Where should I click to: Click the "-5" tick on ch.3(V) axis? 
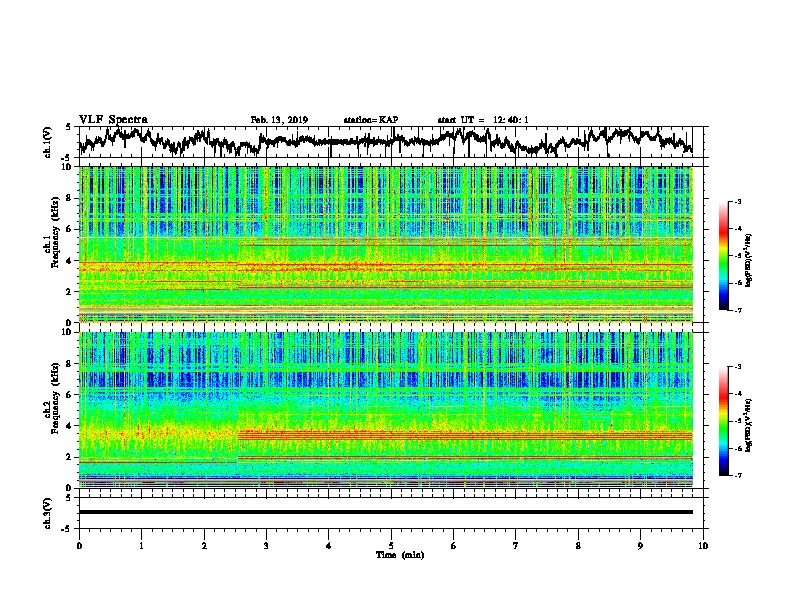(68, 529)
